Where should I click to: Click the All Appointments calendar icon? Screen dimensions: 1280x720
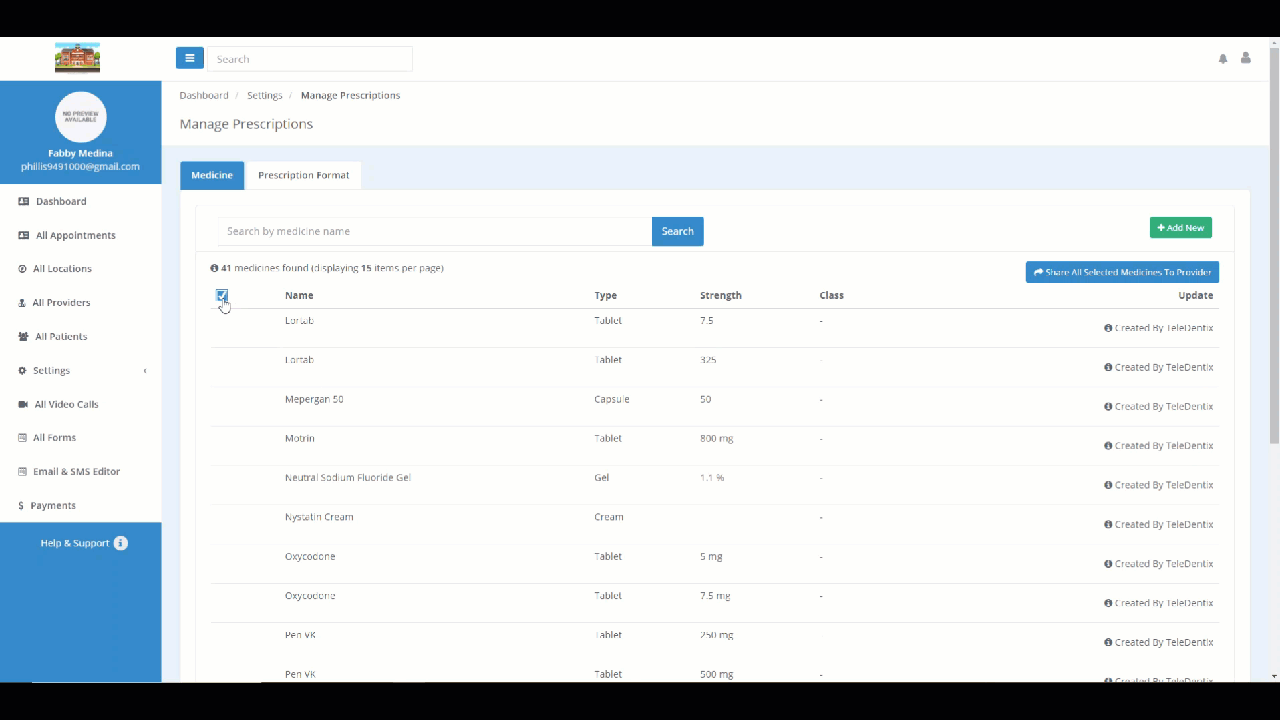23,235
